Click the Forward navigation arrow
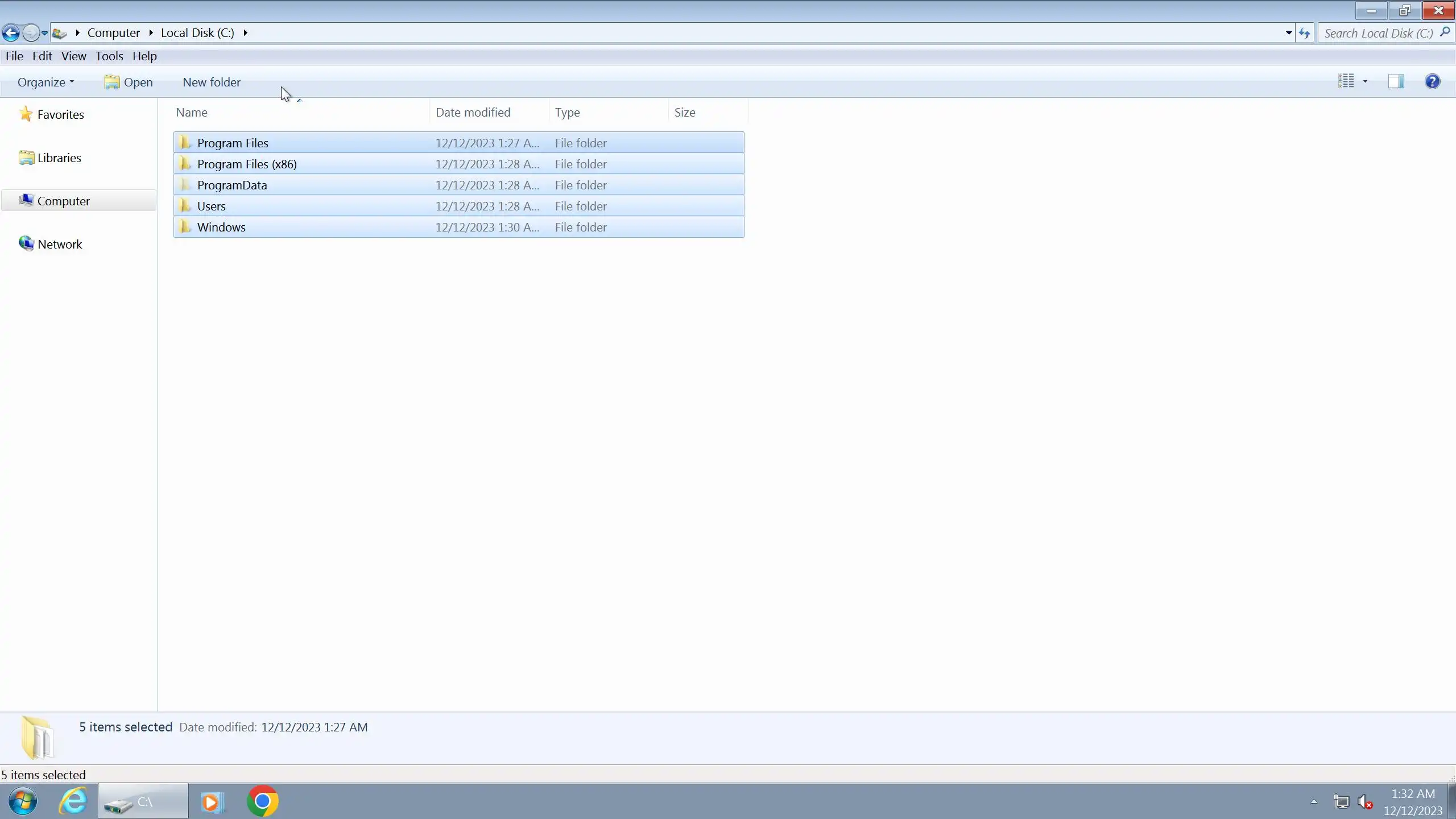The width and height of the screenshot is (1456, 819). 31,33
